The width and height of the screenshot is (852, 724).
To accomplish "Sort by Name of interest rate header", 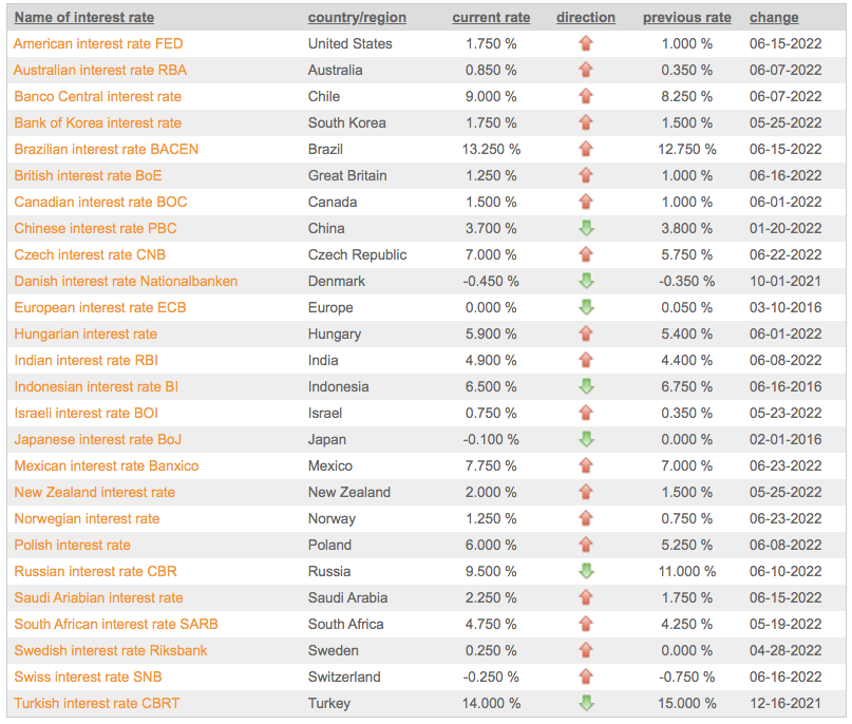I will [84, 17].
